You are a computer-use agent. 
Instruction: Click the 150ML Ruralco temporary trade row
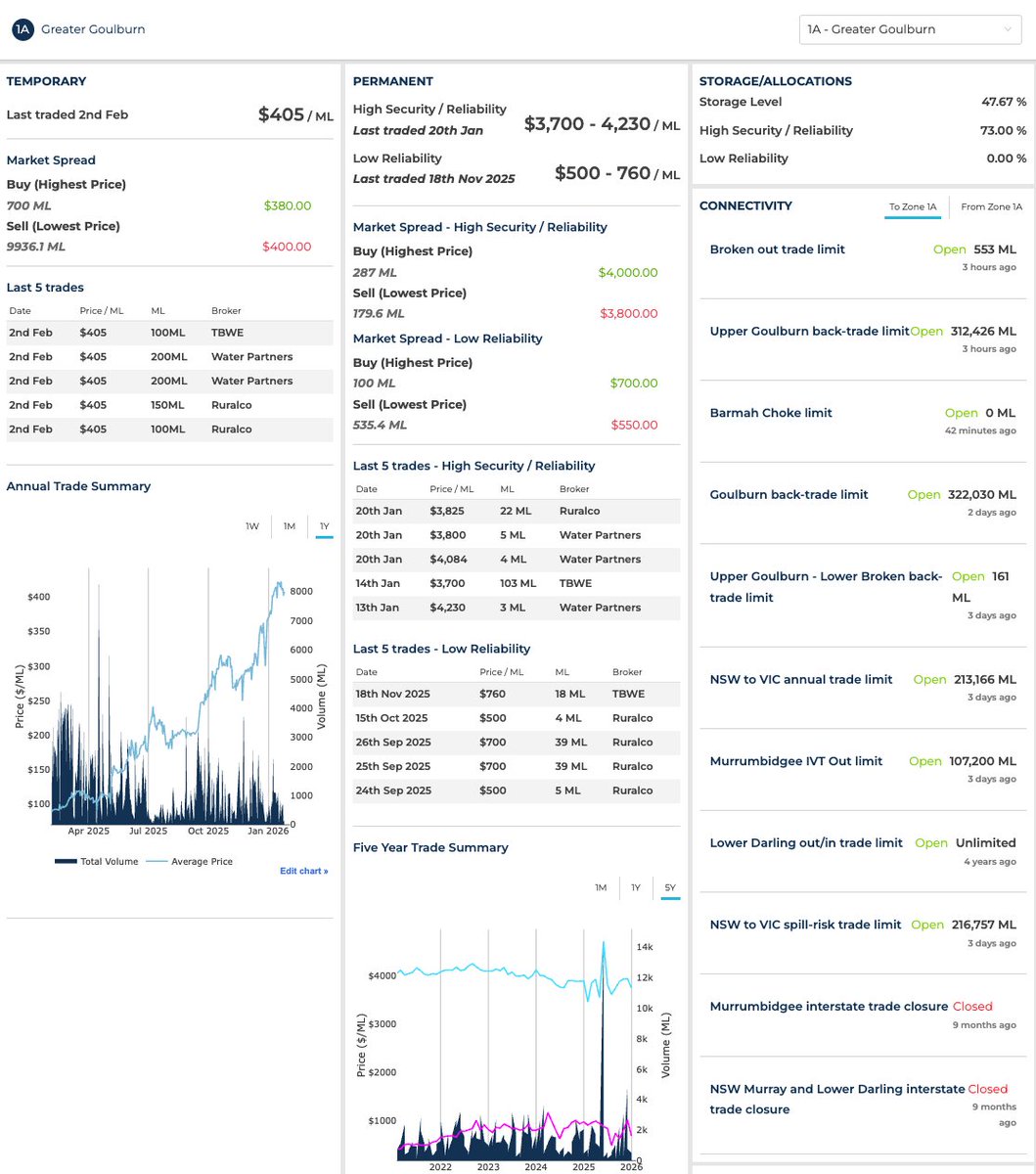[169, 405]
